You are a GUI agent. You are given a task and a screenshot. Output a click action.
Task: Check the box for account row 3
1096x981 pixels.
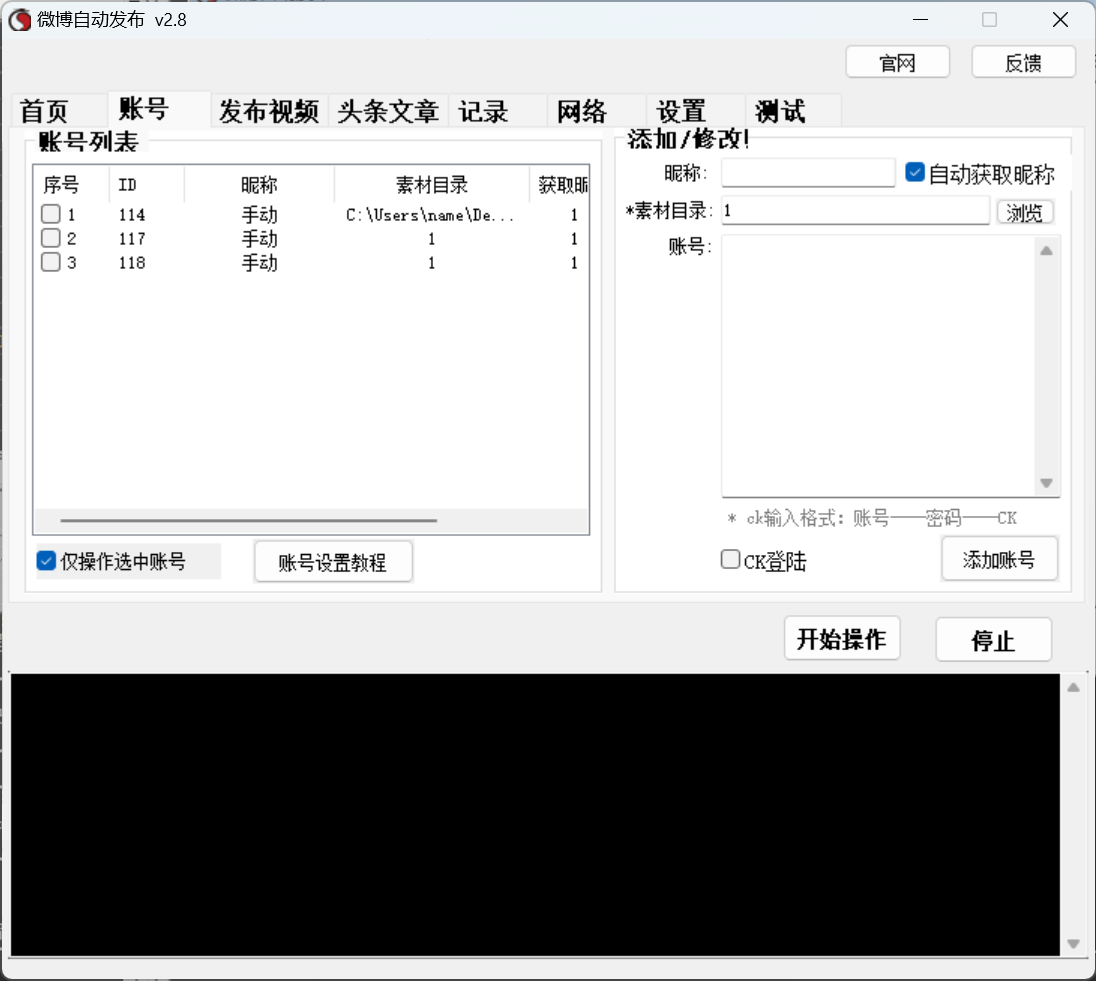[x=50, y=262]
